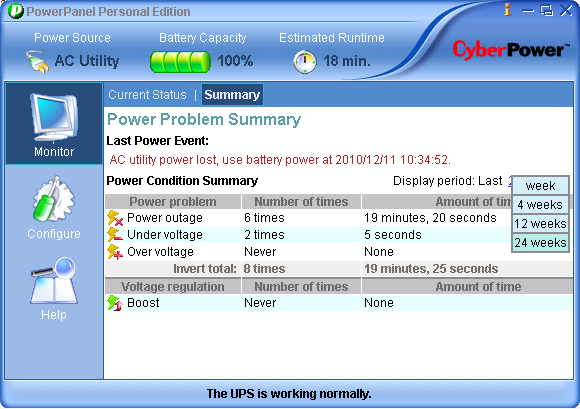The height and width of the screenshot is (409, 580).
Task: Open the Configure tools icon
Action: pyautogui.click(x=54, y=199)
